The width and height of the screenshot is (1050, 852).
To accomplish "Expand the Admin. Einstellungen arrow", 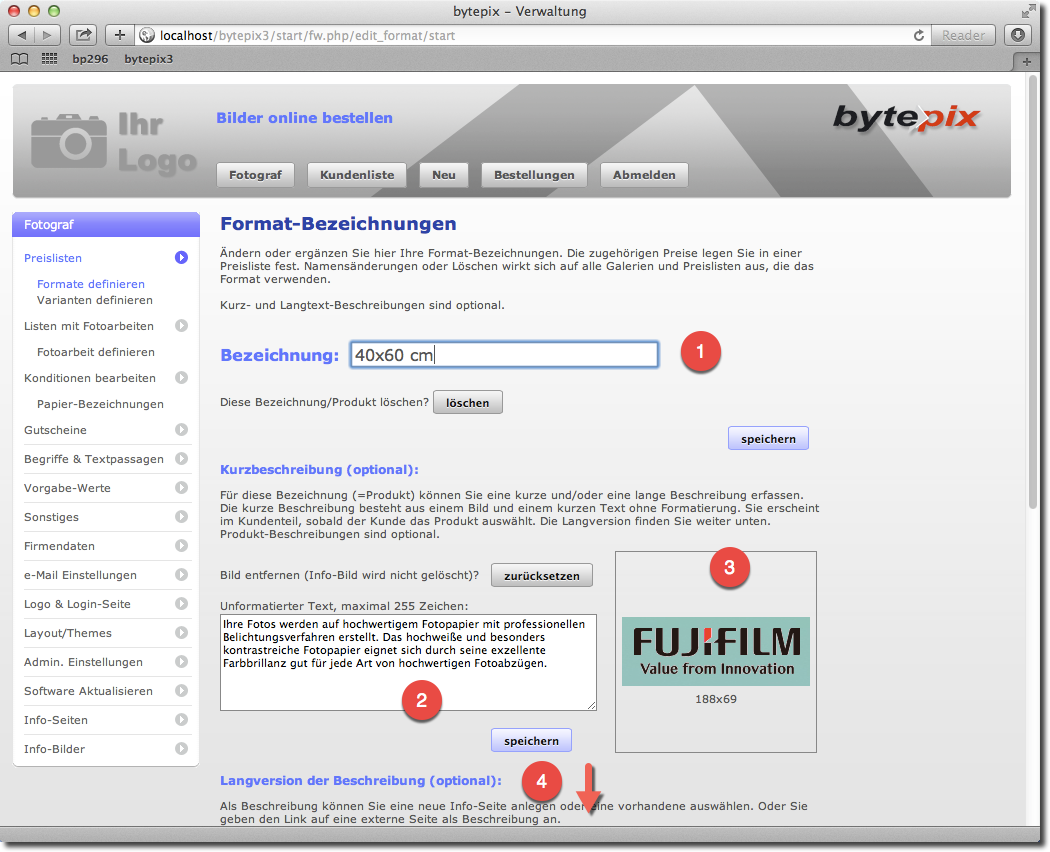I will [x=181, y=662].
